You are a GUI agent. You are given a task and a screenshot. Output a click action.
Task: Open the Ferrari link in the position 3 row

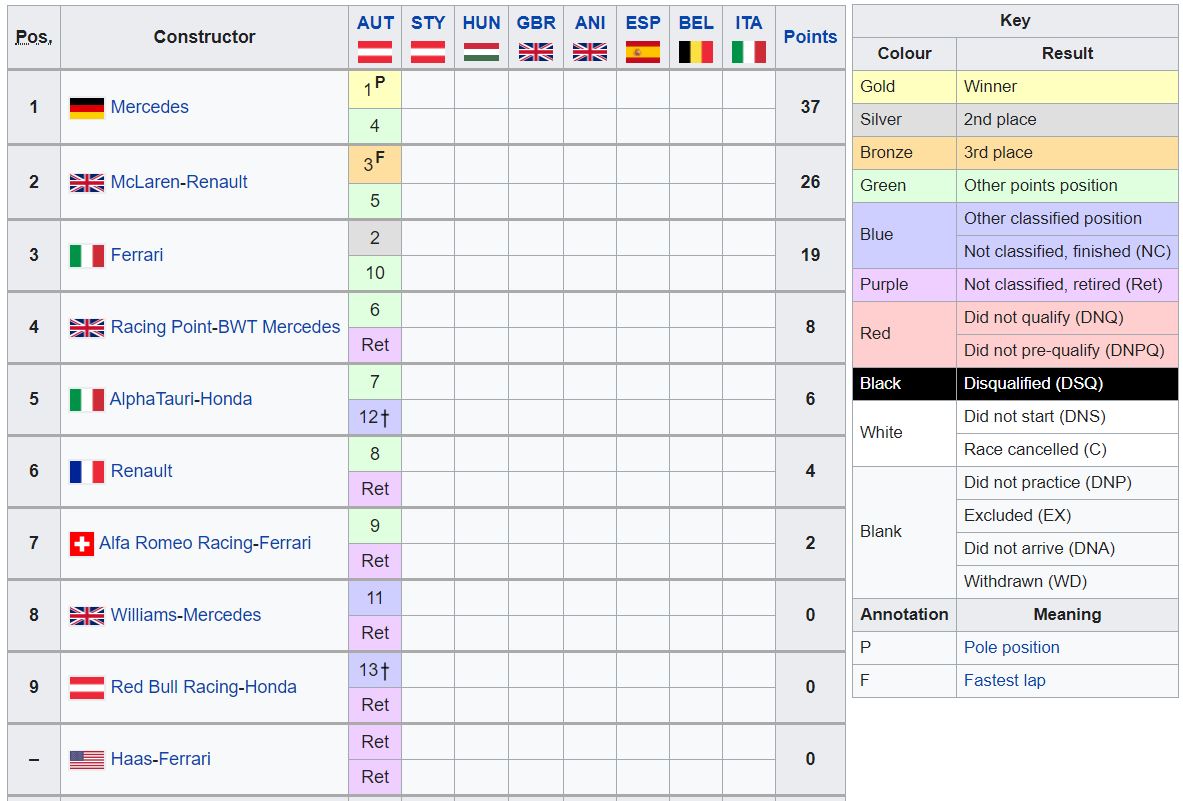pyautogui.click(x=137, y=255)
